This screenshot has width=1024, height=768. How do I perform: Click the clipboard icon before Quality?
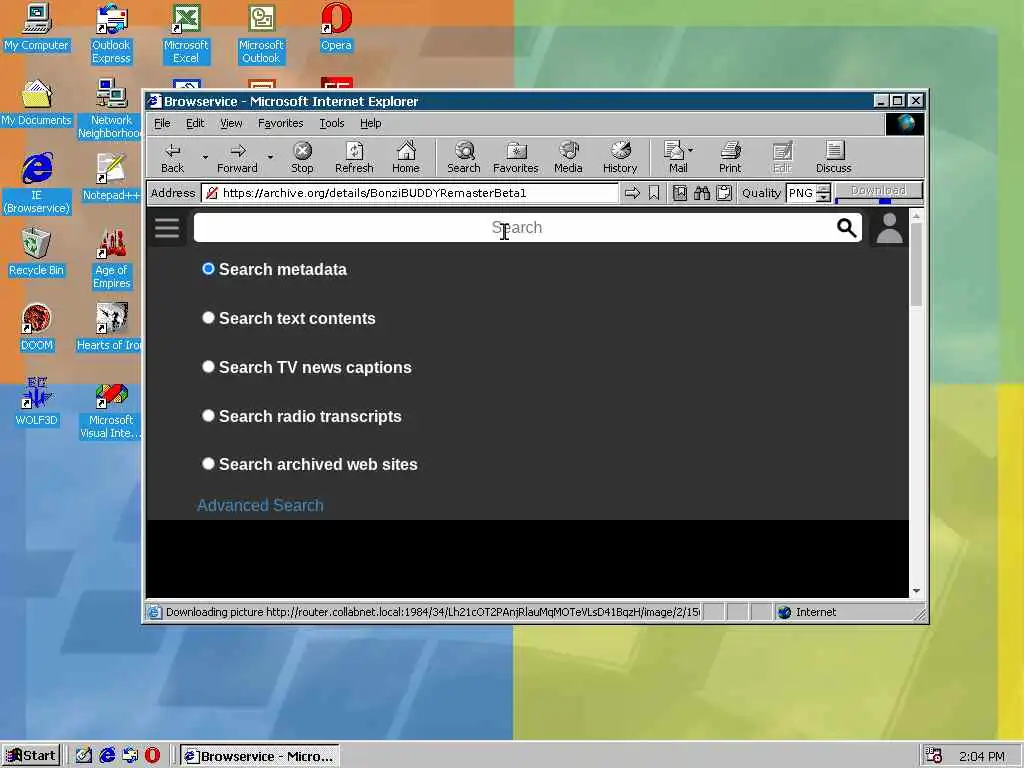pos(724,193)
